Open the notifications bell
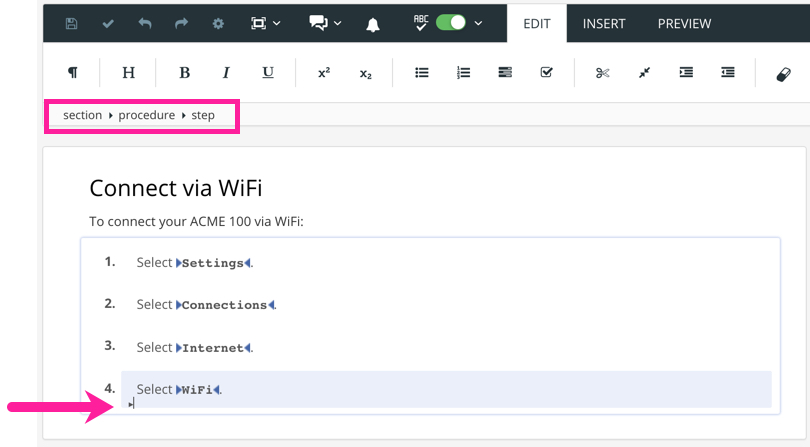810x447 pixels. point(372,23)
